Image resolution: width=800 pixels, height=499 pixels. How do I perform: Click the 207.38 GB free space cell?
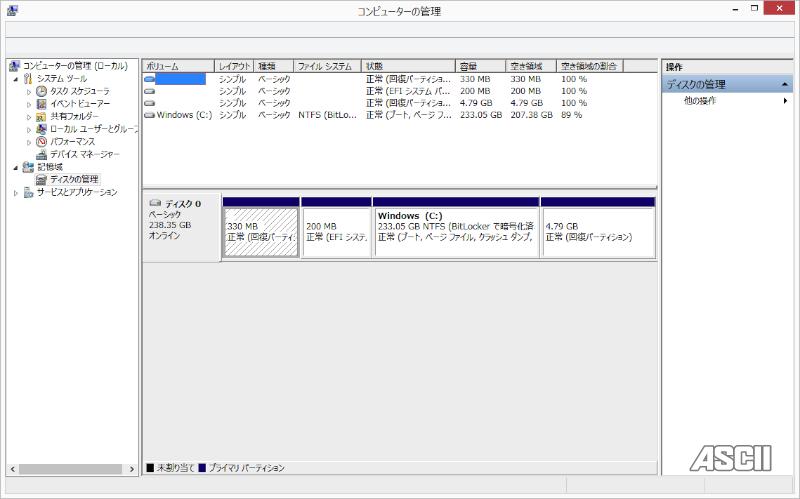(x=531, y=115)
